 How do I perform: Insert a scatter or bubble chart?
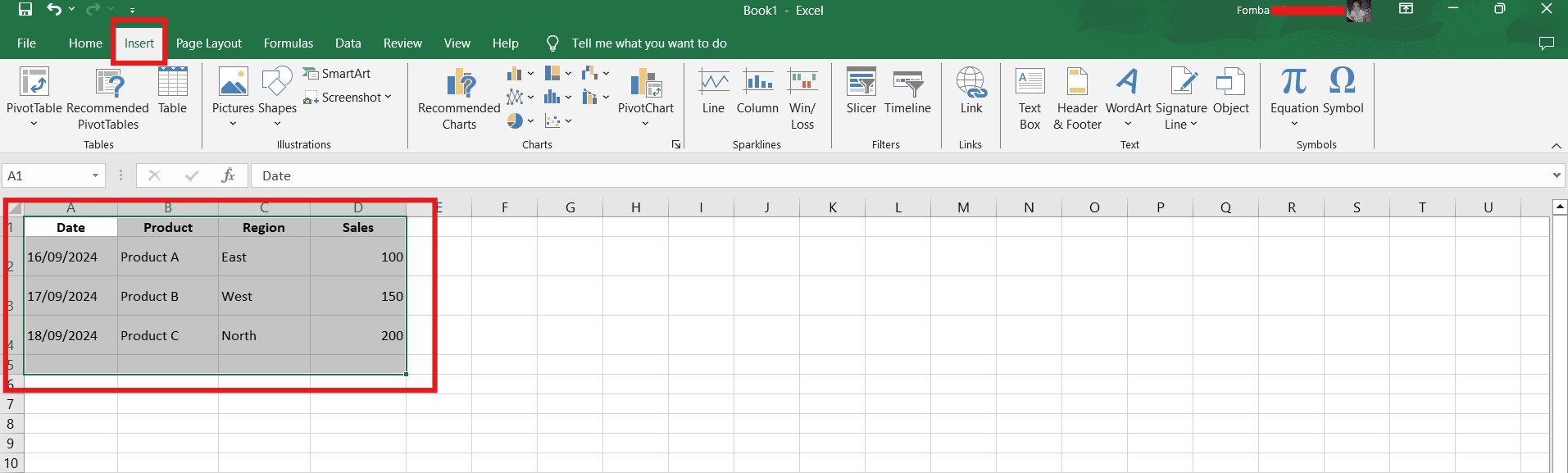tap(558, 121)
